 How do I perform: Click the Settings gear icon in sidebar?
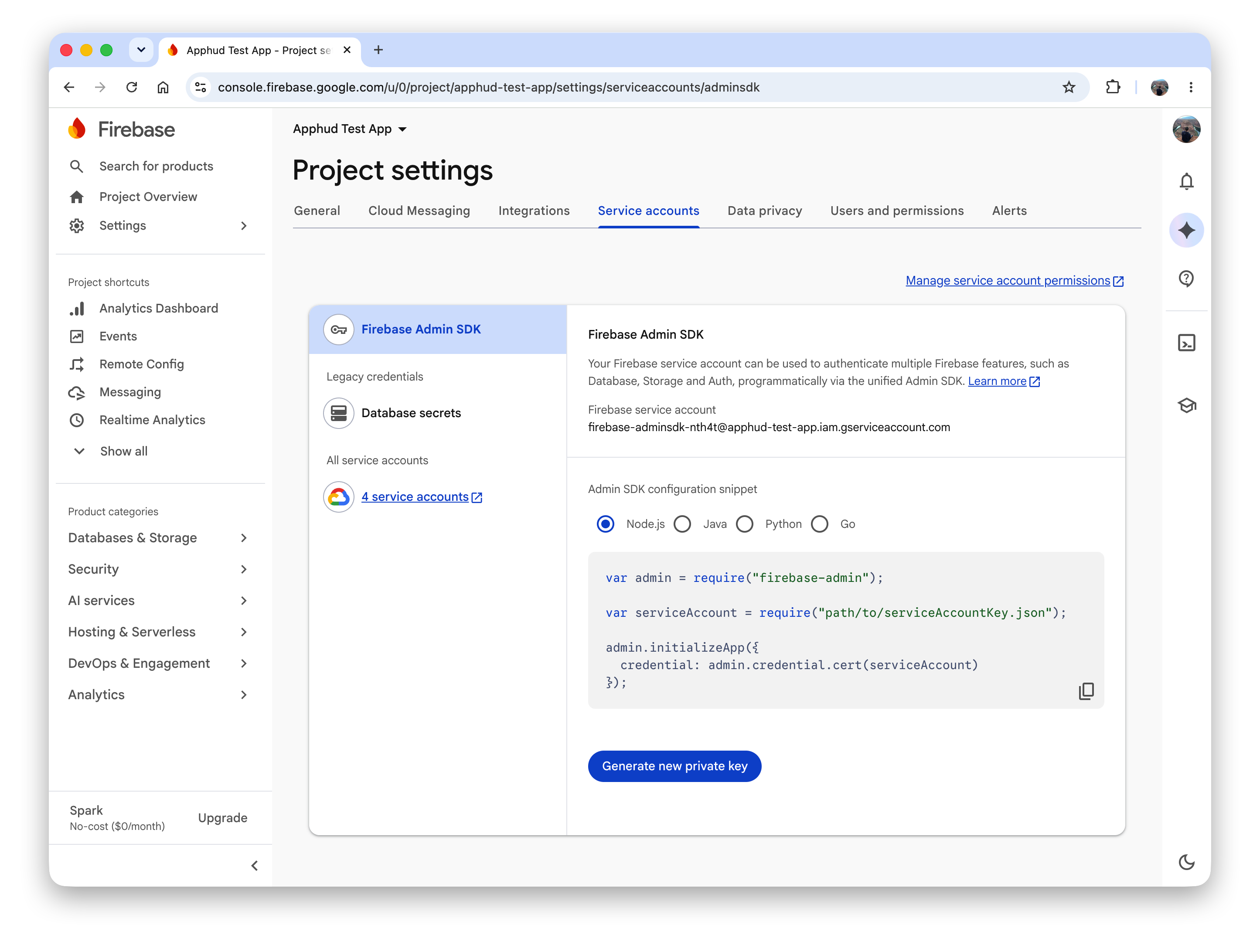[x=76, y=226]
